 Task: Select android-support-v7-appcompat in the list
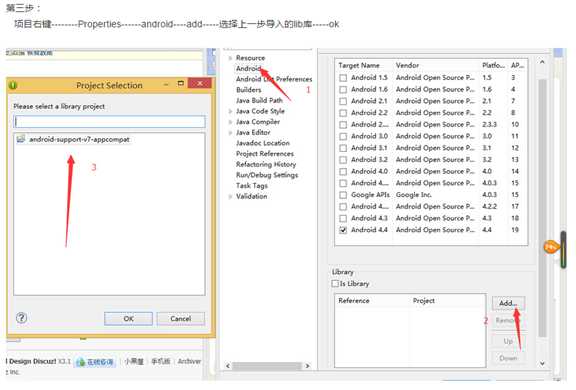(79, 140)
